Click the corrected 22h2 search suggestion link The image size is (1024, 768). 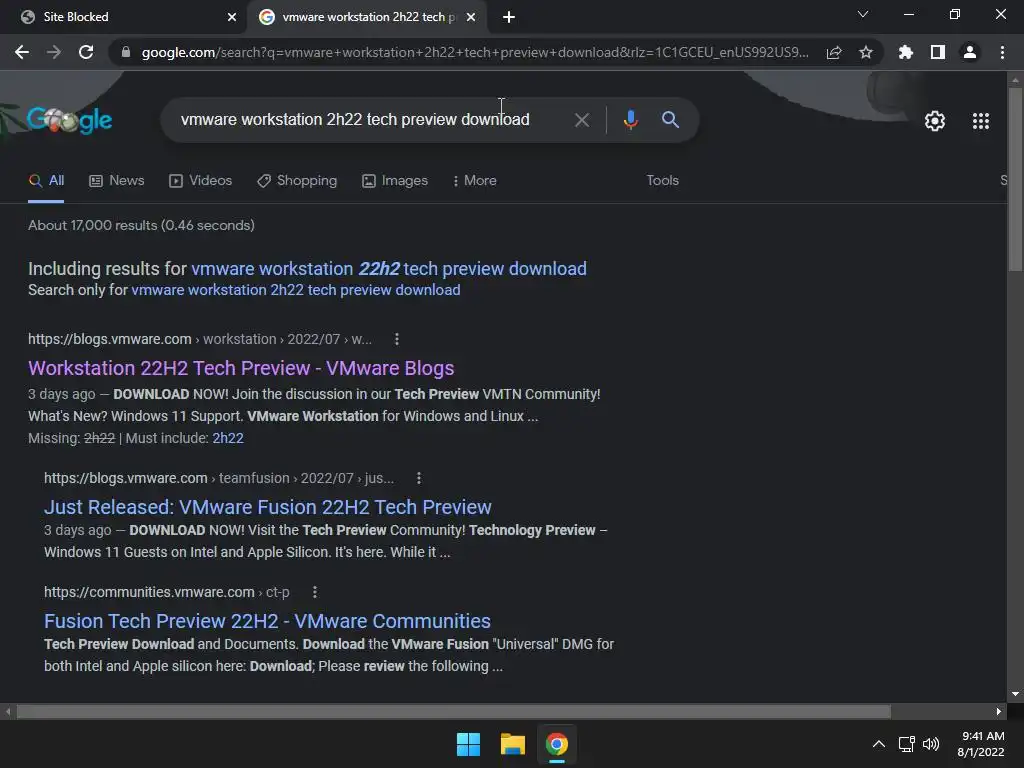pyautogui.click(x=389, y=268)
